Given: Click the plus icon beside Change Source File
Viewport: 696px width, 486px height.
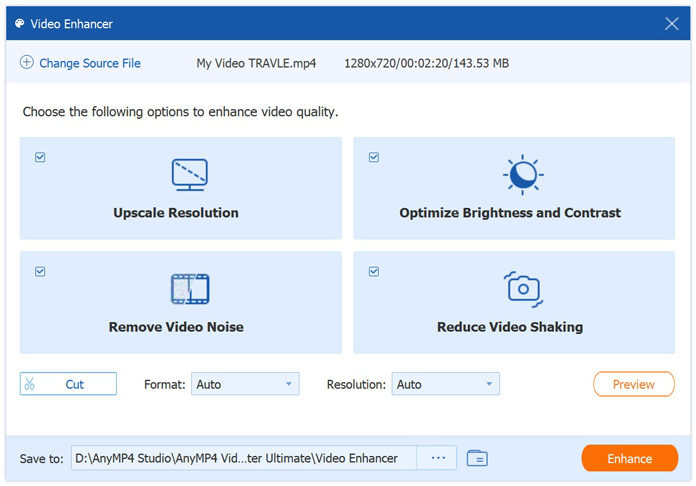Looking at the screenshot, I should point(26,63).
